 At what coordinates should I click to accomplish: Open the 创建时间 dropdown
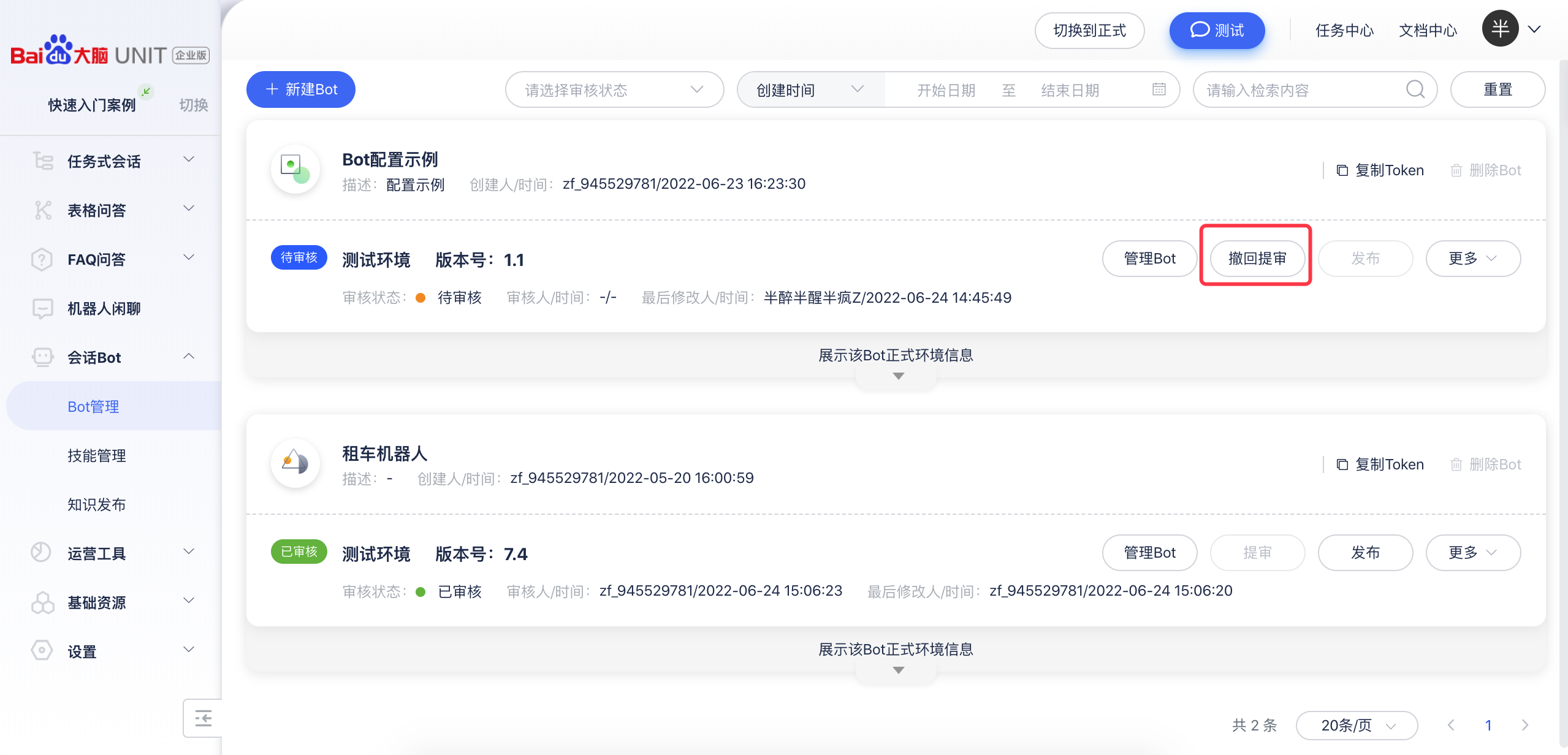click(810, 89)
